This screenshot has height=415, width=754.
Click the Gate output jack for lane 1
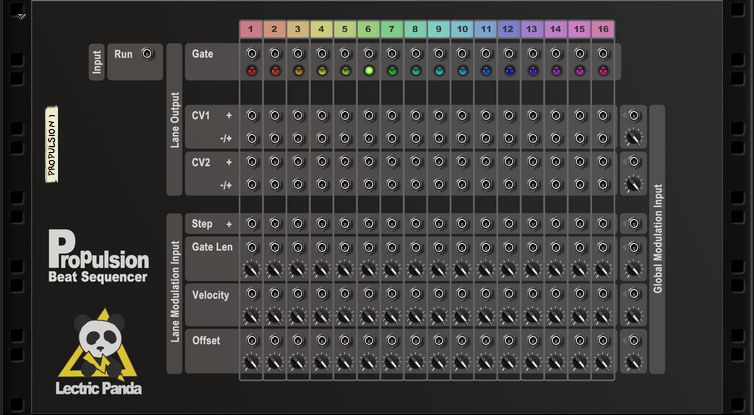tap(251, 54)
